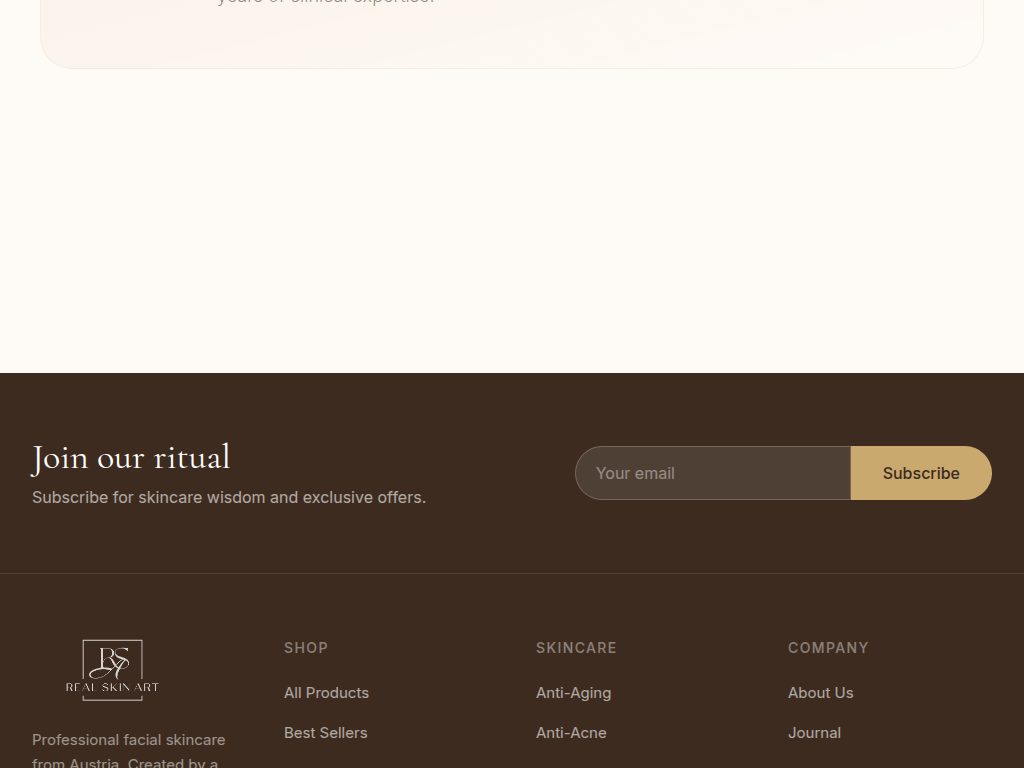This screenshot has width=1024, height=768.
Task: Click the RS monogram inside the logo
Action: point(112,662)
